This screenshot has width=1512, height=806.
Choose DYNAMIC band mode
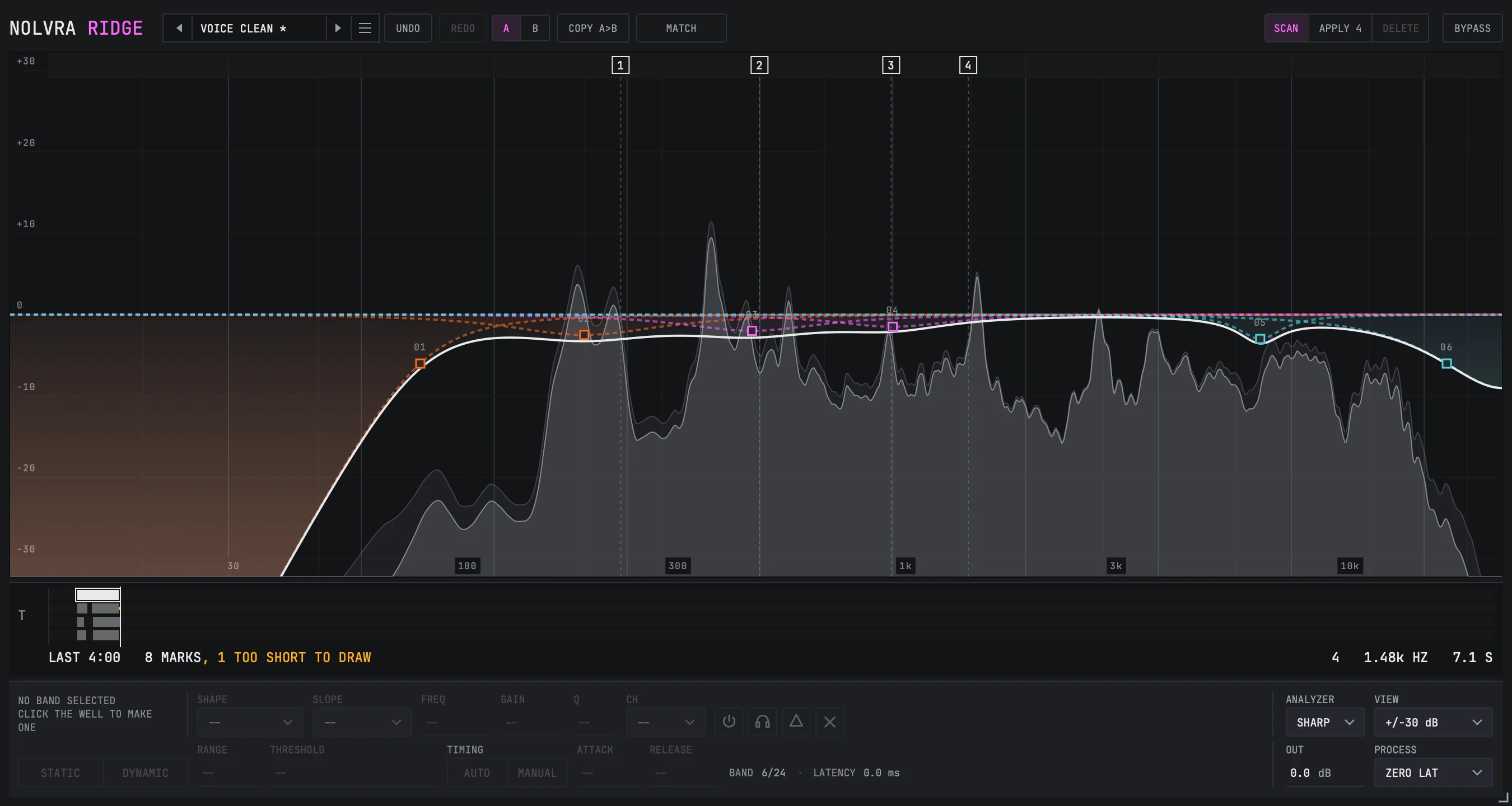coord(145,772)
